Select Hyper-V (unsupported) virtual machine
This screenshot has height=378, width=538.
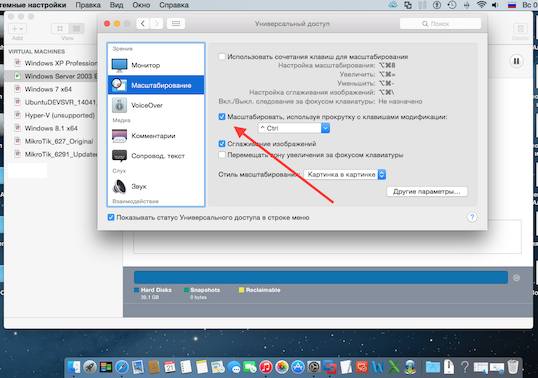click(51, 115)
